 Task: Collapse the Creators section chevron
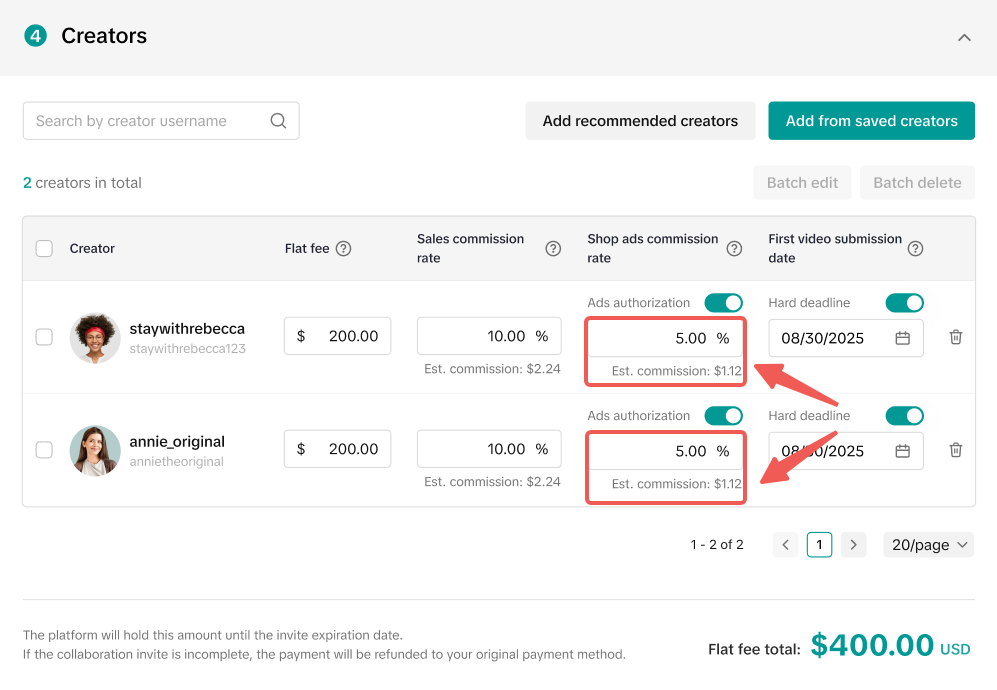(964, 37)
